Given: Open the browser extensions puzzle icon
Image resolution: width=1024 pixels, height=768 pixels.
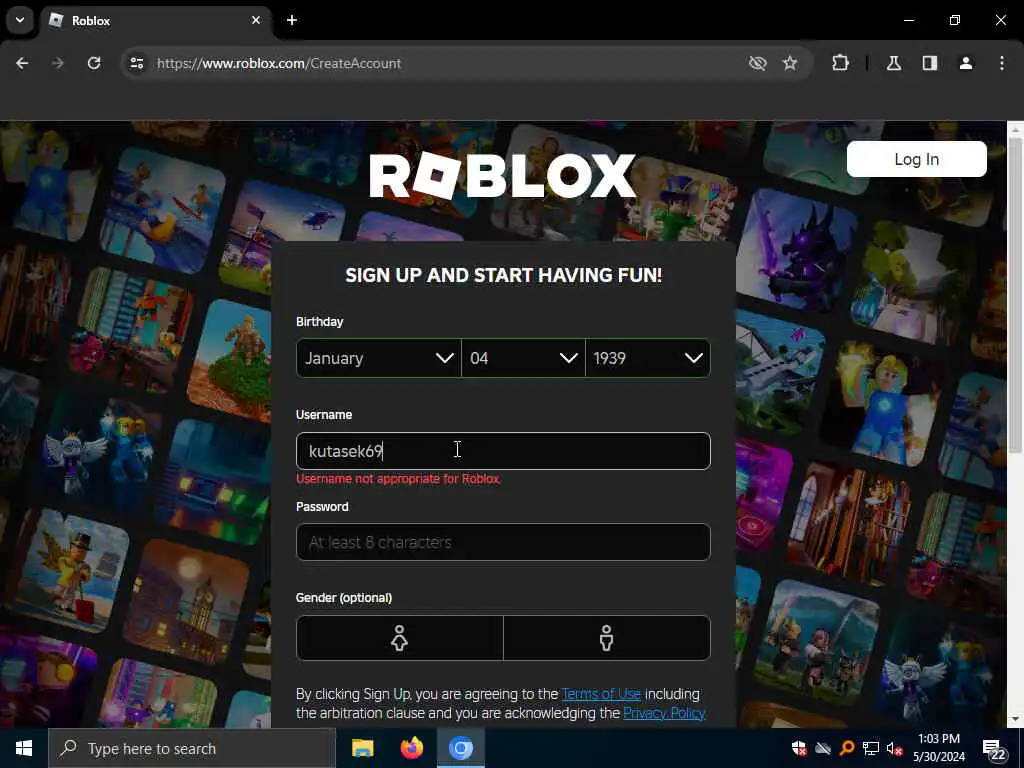Looking at the screenshot, I should click(840, 63).
